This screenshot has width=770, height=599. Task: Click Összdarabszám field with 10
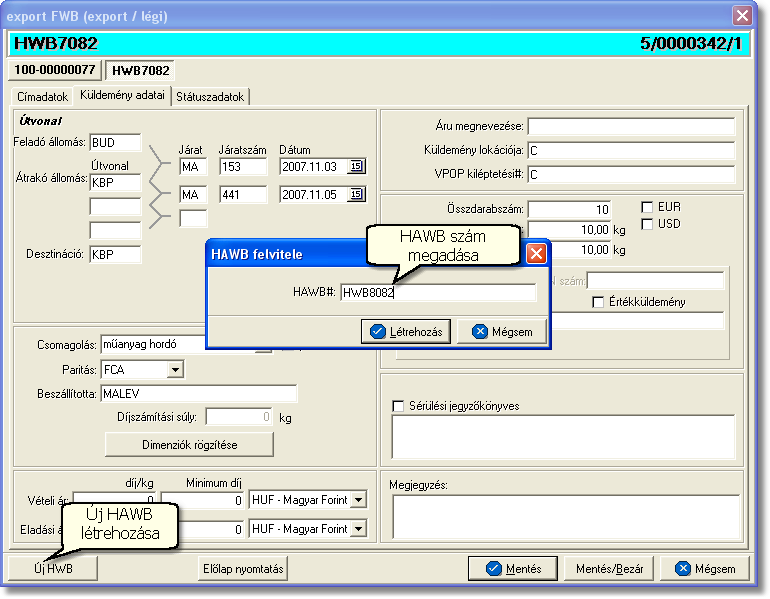click(x=569, y=209)
